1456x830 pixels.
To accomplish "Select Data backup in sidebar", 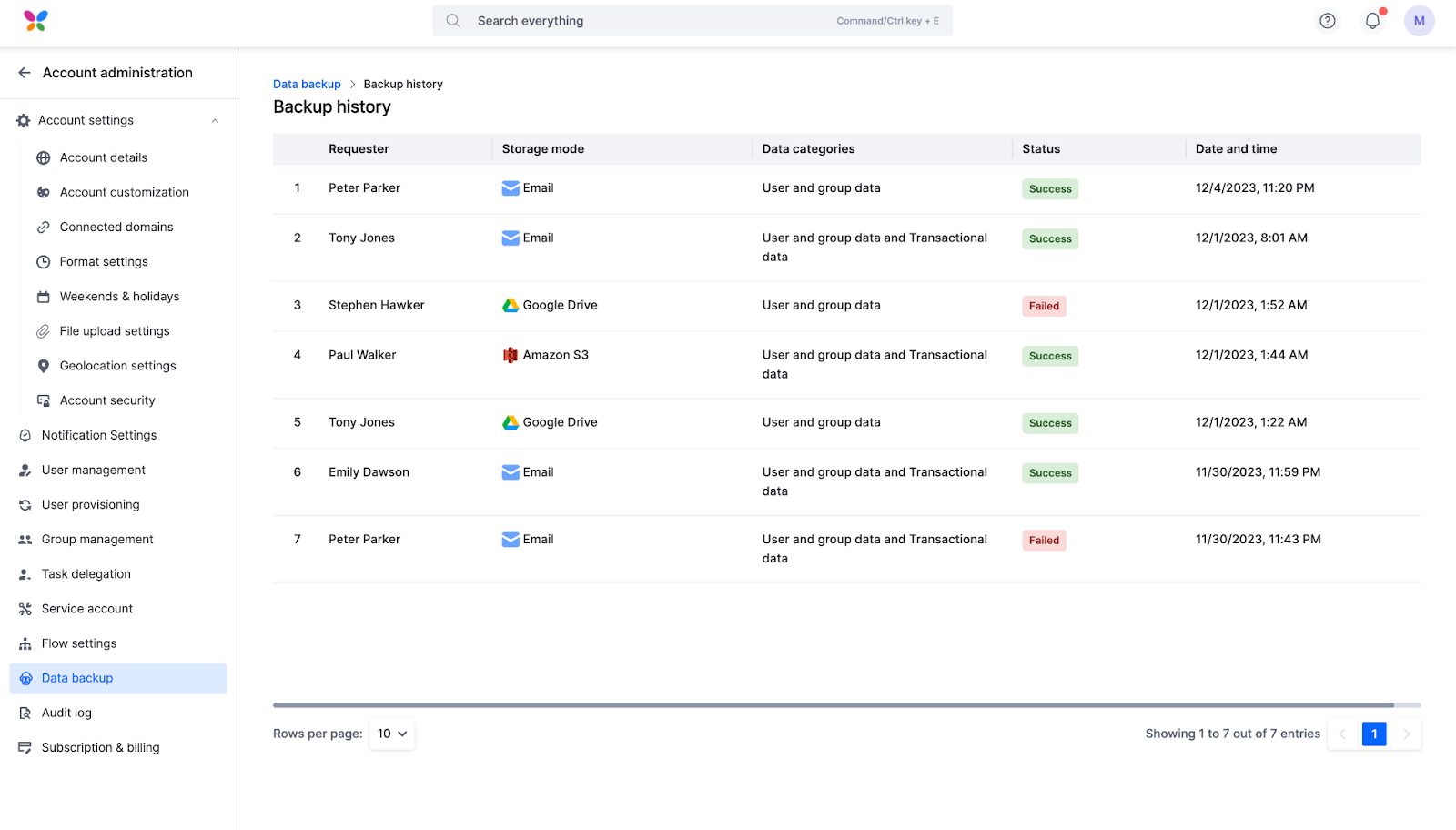I will point(118,678).
